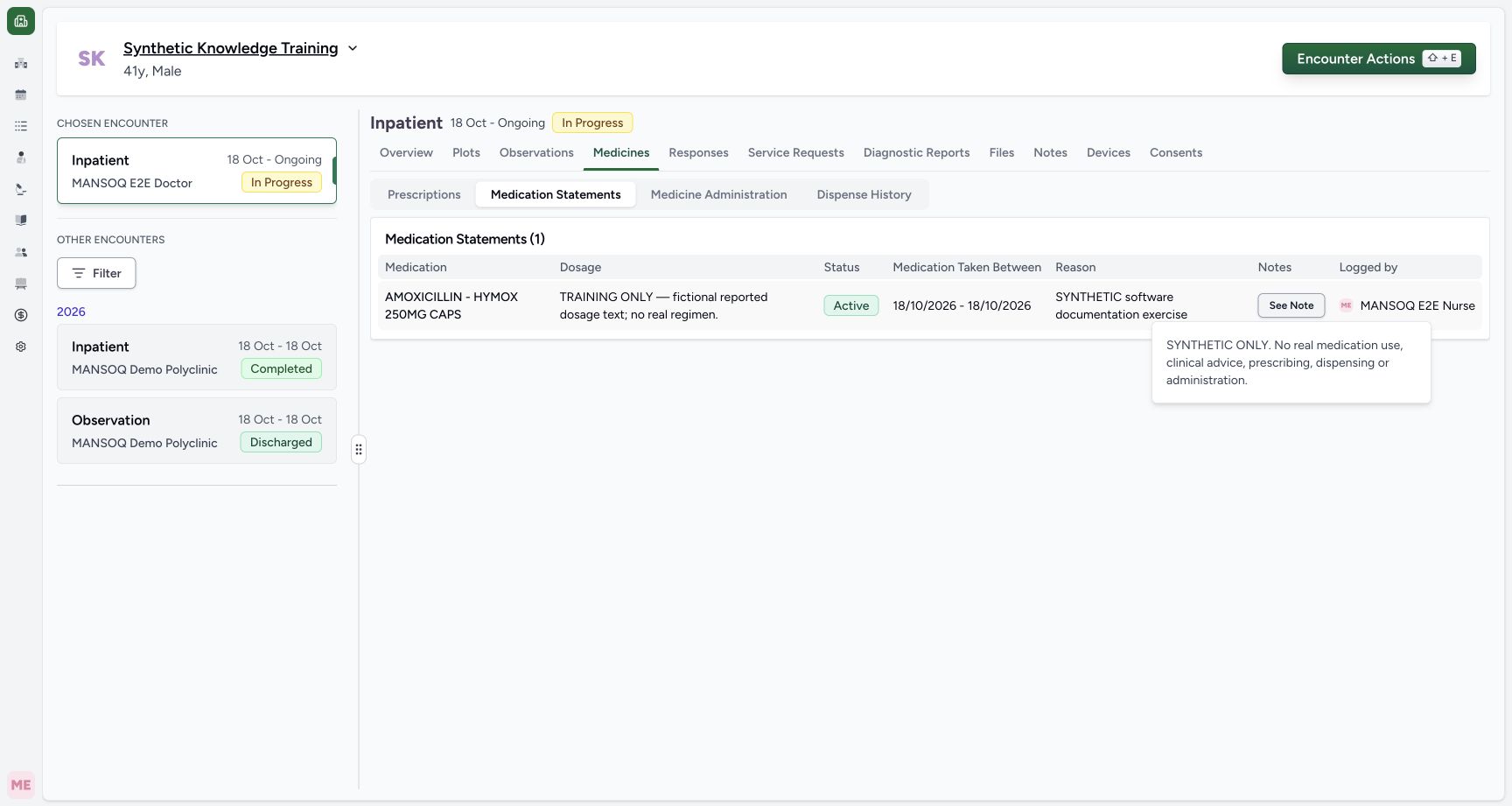Open the settings gear sidebar icon
The width and height of the screenshot is (1512, 806).
[21, 347]
